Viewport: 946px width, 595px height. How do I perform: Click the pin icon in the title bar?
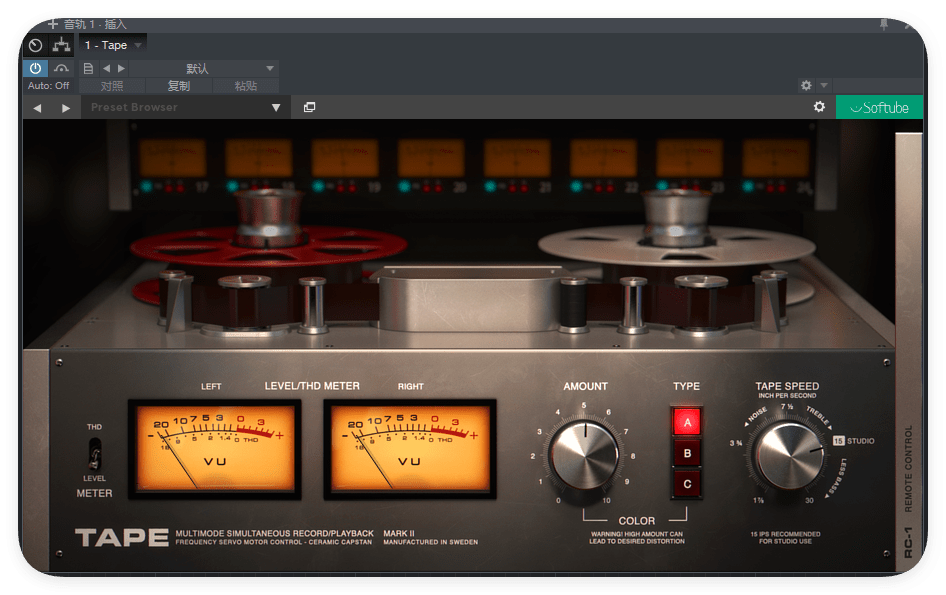click(884, 24)
